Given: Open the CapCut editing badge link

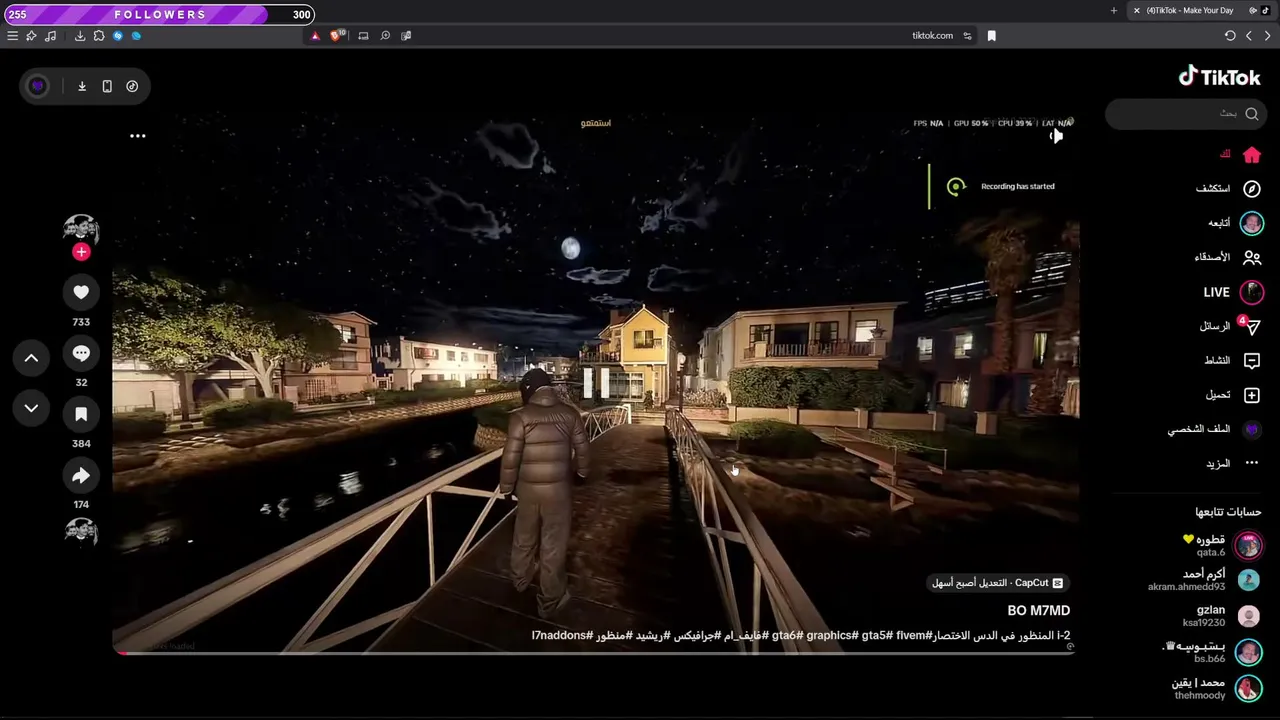Looking at the screenshot, I should tap(998, 583).
